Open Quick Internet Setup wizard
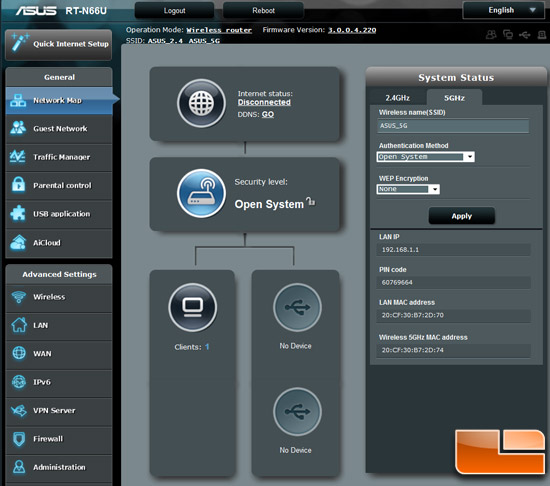Viewport: 550px width, 486px height. pyautogui.click(x=59, y=45)
